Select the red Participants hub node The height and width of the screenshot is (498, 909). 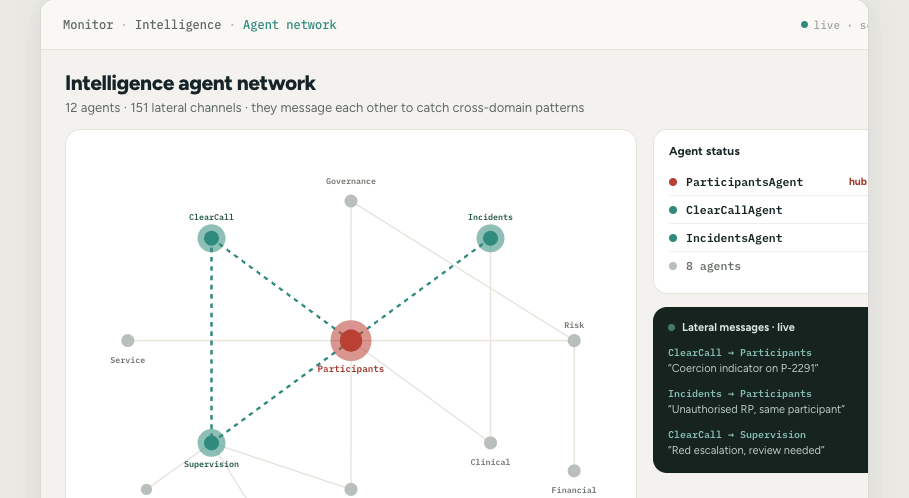pyautogui.click(x=351, y=340)
